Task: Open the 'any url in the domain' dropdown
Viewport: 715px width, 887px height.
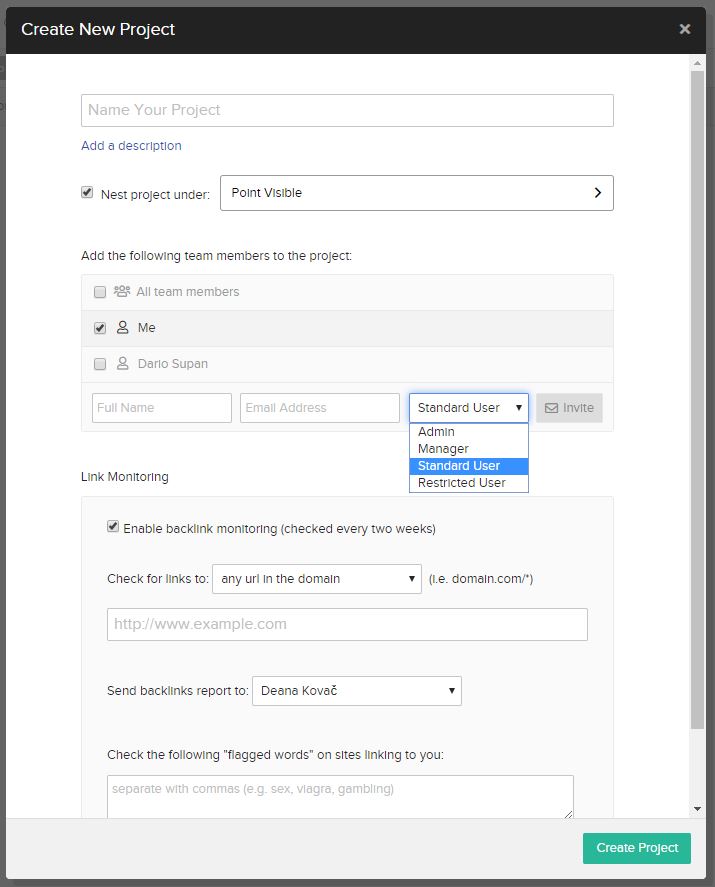Action: click(x=317, y=579)
